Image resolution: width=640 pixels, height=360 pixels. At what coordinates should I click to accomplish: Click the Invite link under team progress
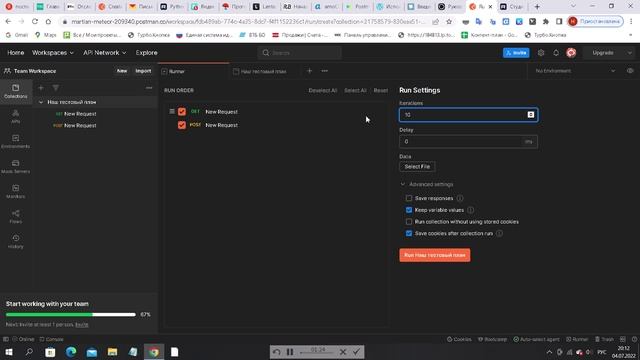click(x=82, y=324)
